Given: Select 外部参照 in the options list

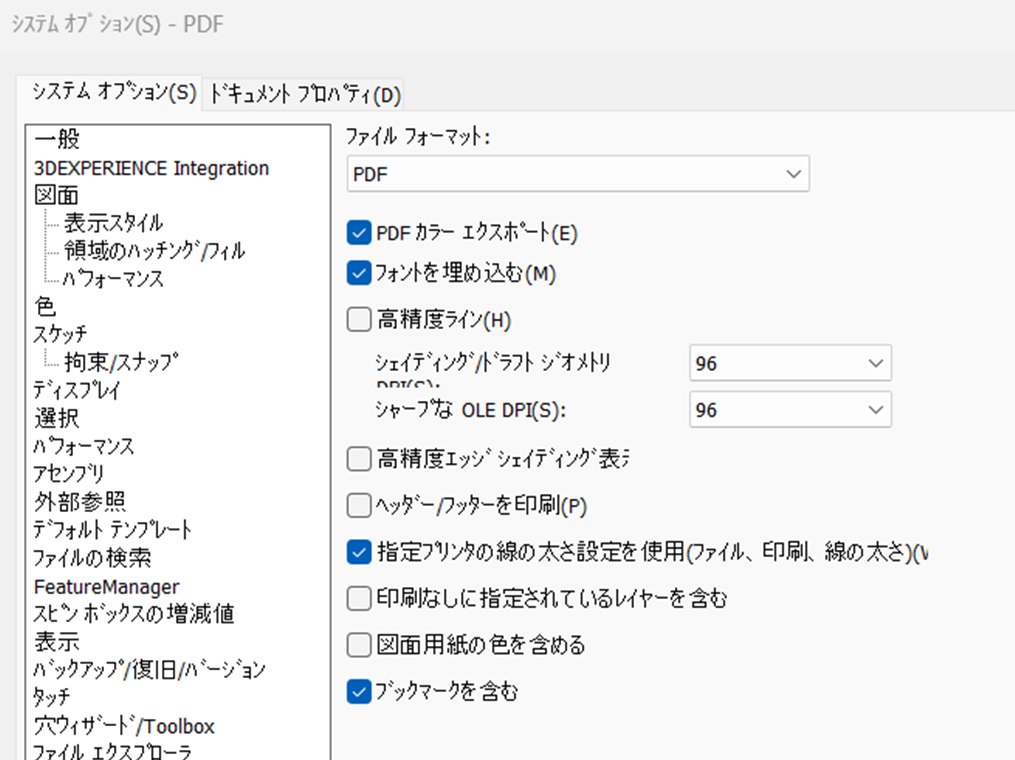Looking at the screenshot, I should click(x=80, y=502).
